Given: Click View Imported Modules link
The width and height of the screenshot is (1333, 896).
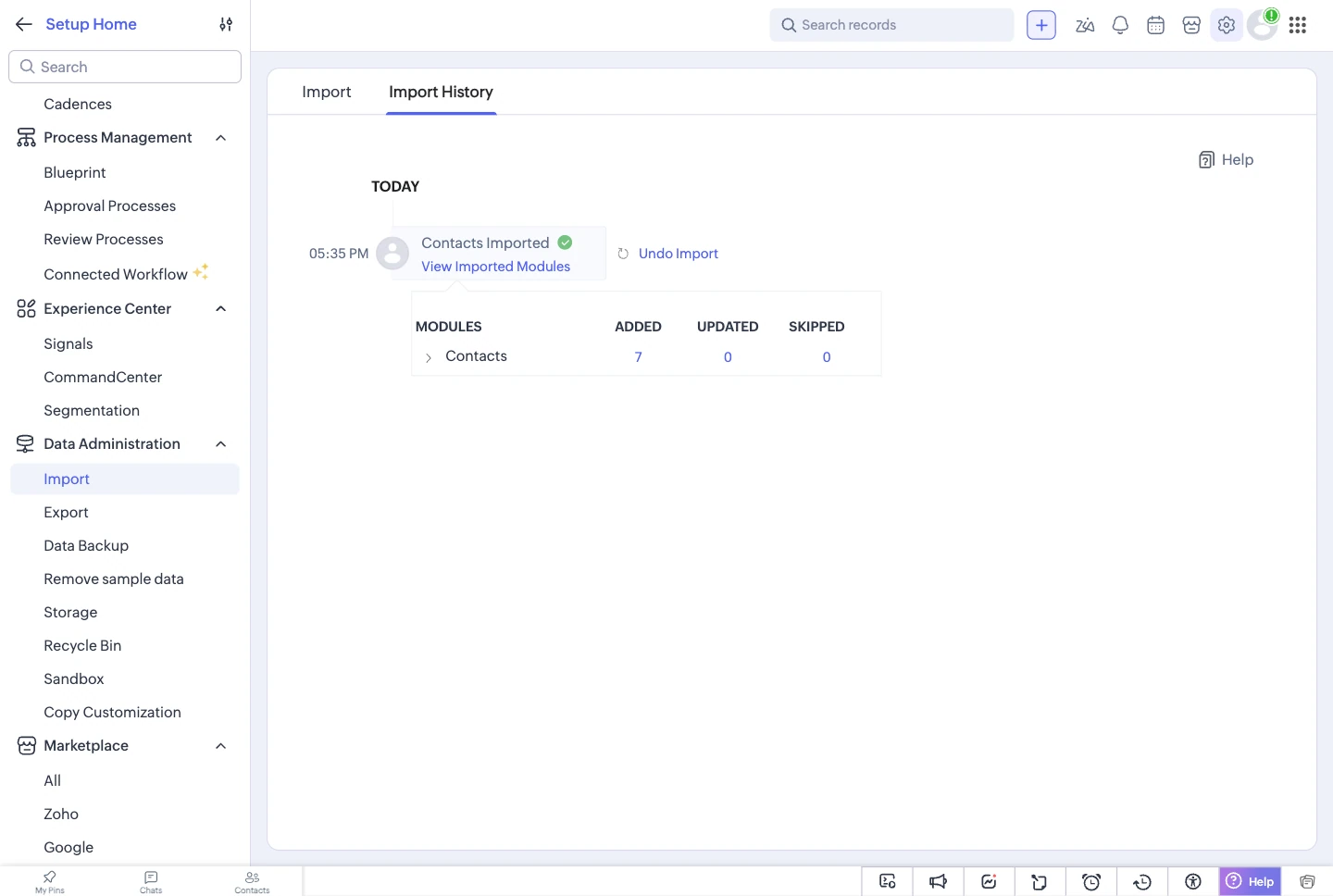Looking at the screenshot, I should [495, 267].
